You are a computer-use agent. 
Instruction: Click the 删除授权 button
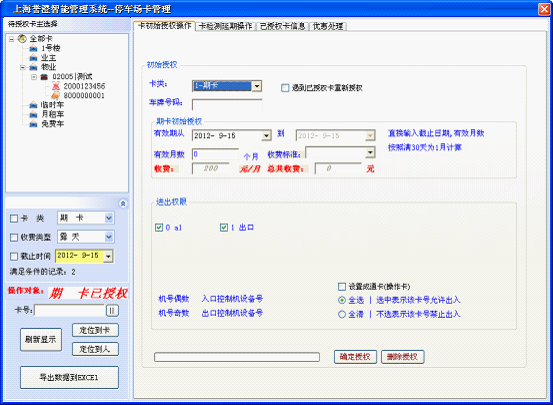coord(402,357)
